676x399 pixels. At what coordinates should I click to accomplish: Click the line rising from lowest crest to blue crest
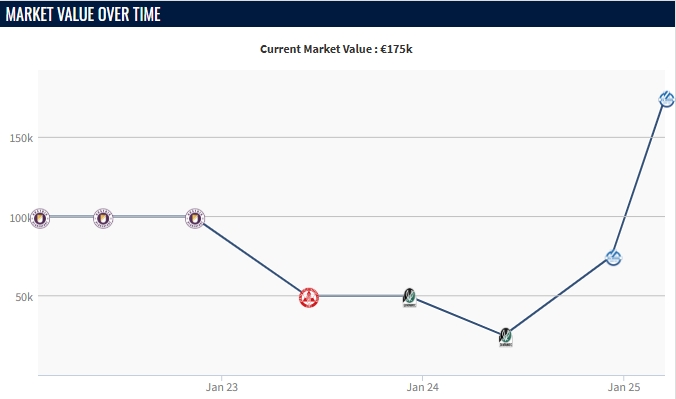pos(560,298)
